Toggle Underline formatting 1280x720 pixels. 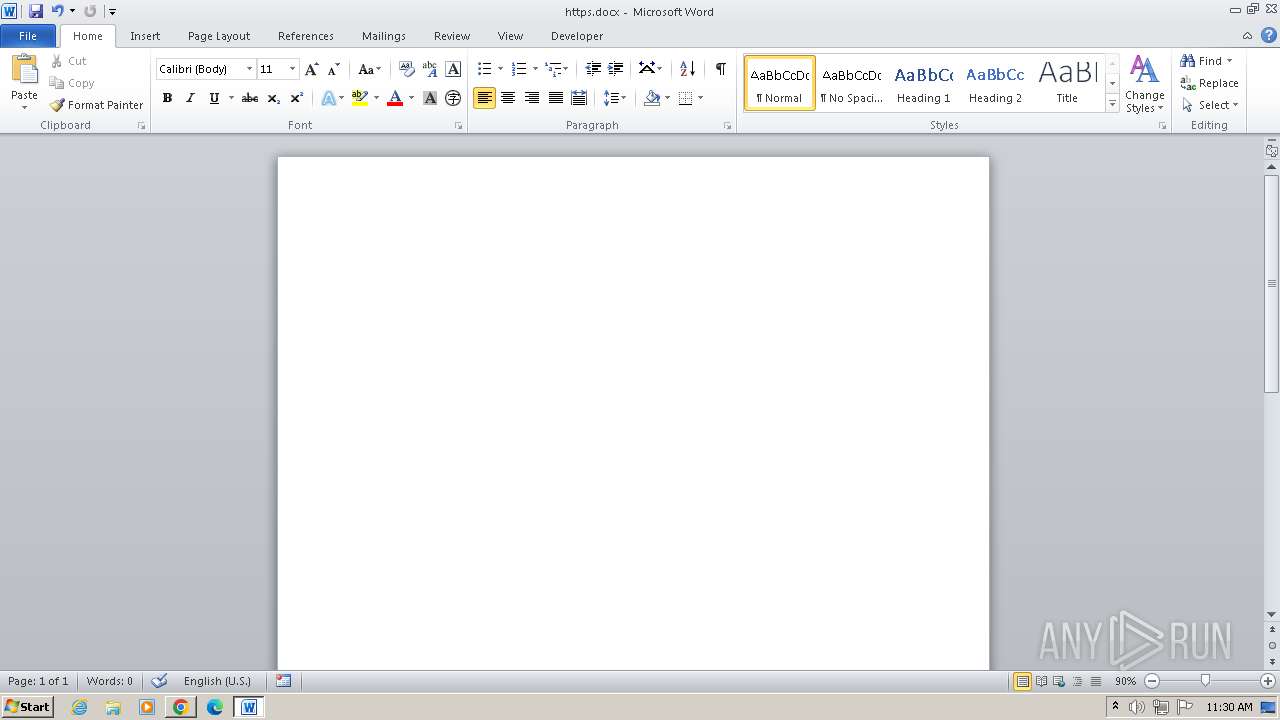click(214, 98)
